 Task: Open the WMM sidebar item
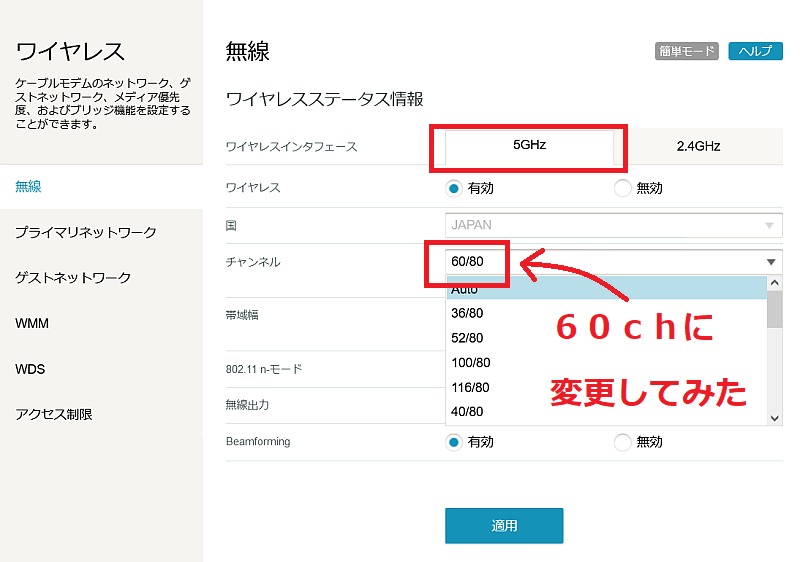[32, 323]
